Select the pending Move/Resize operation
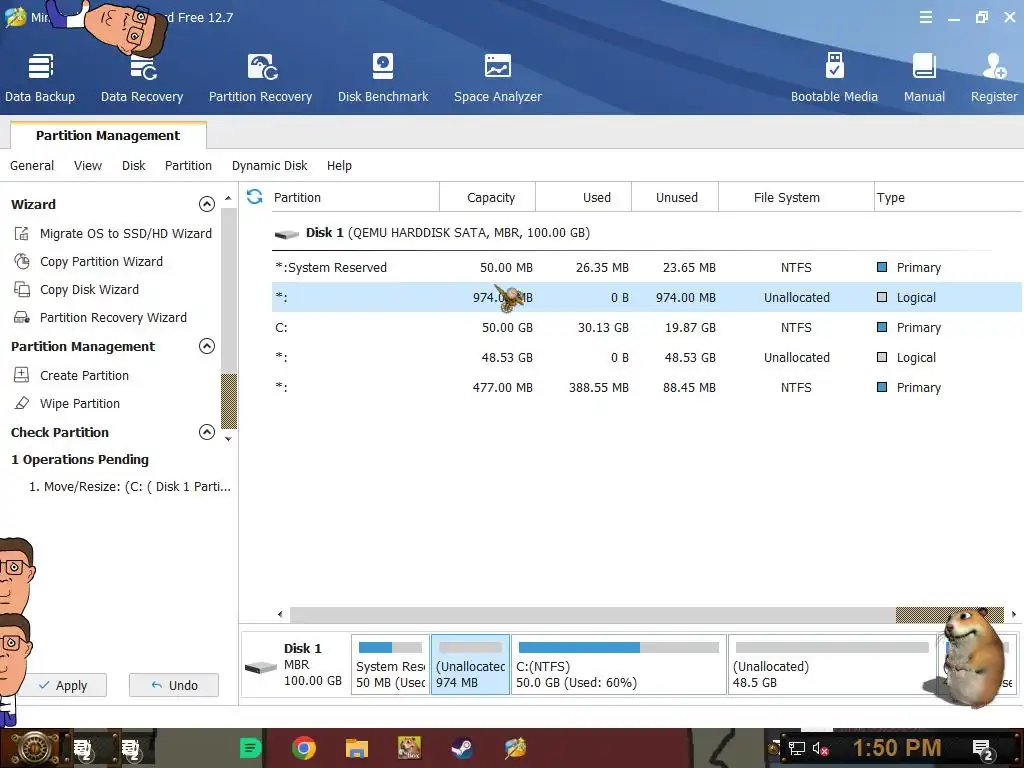1024x768 pixels. pos(129,487)
